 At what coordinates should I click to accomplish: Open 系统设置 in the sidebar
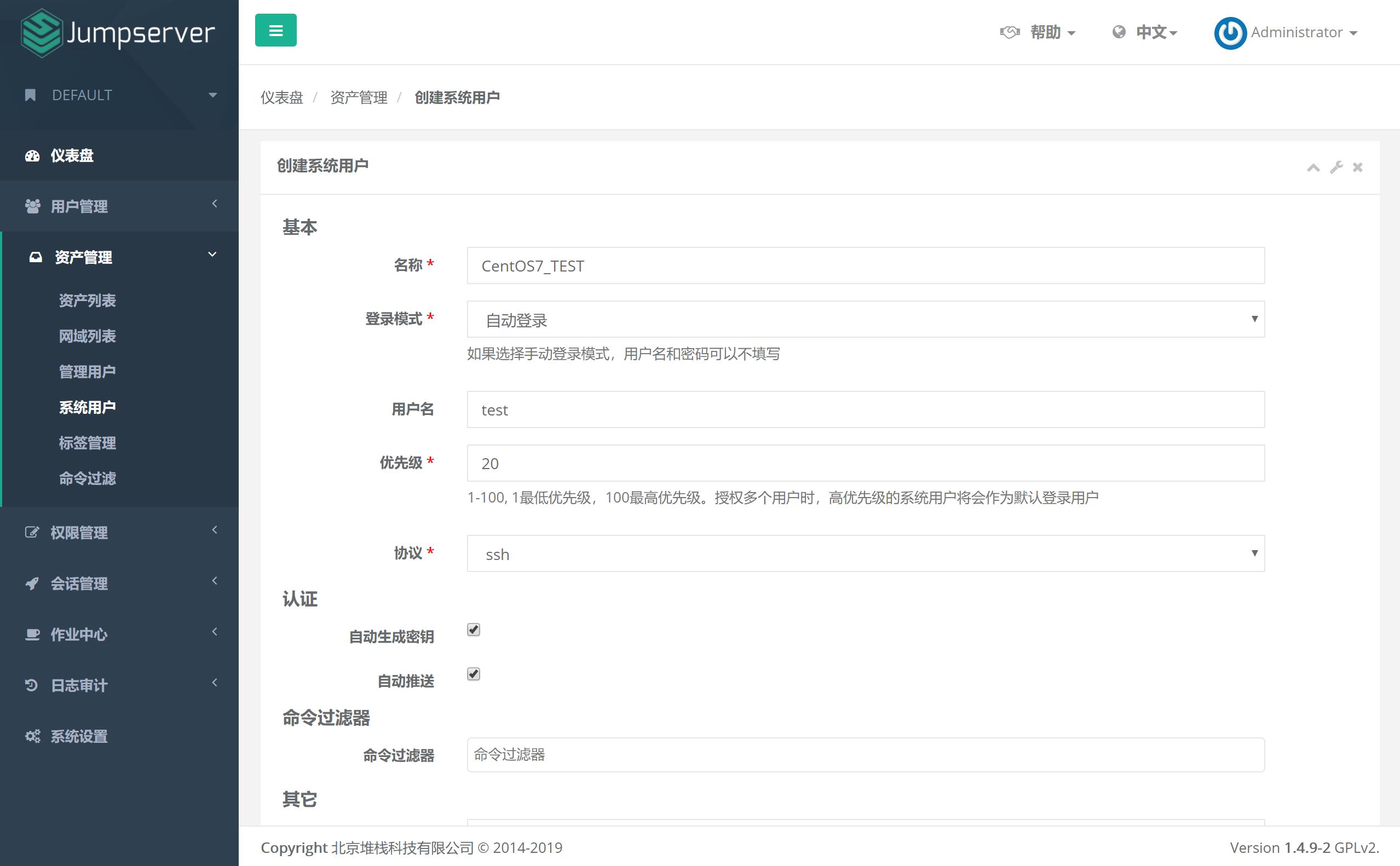pos(119,737)
